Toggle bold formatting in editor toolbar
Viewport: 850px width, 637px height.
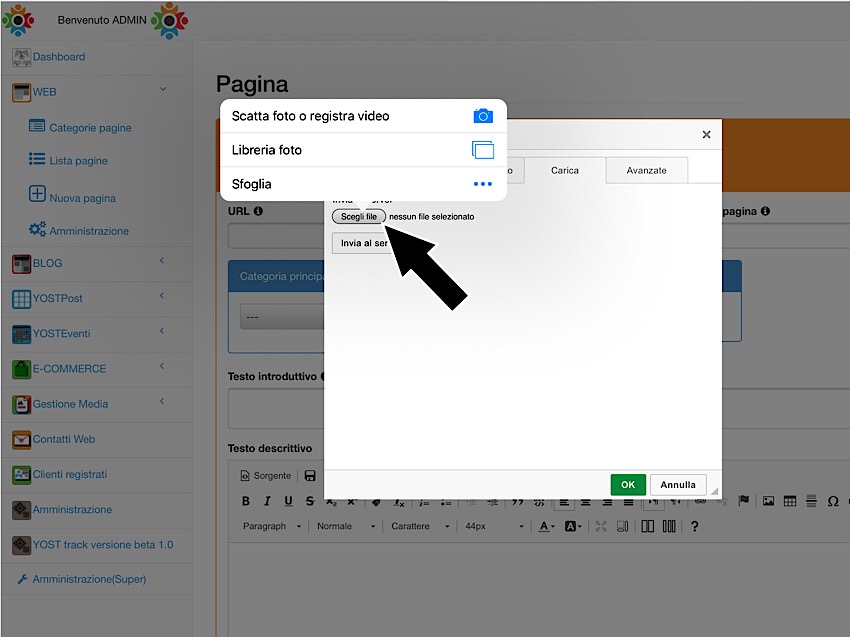(x=246, y=501)
